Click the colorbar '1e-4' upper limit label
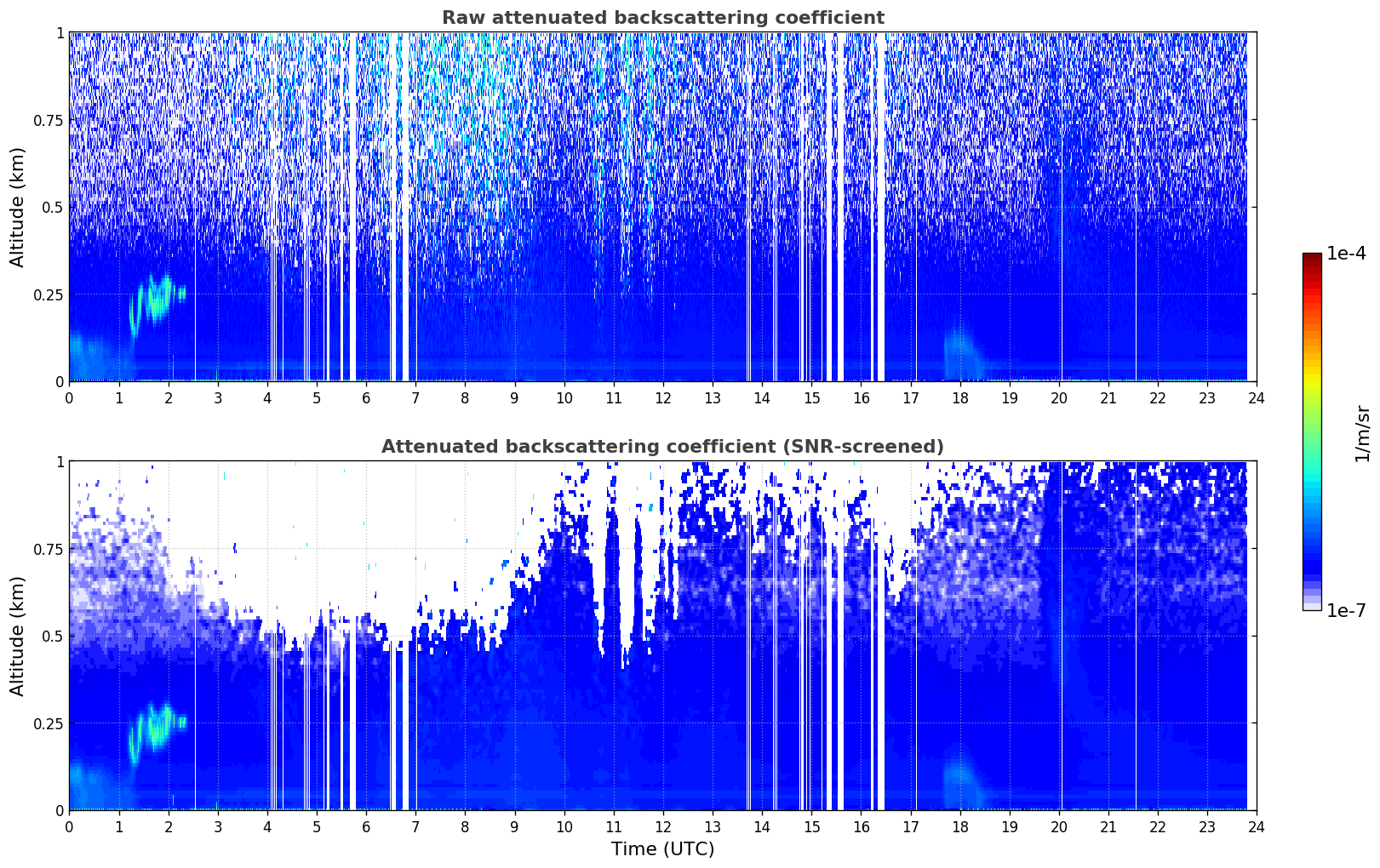Screen dimensions: 1380x868 [x=1346, y=254]
